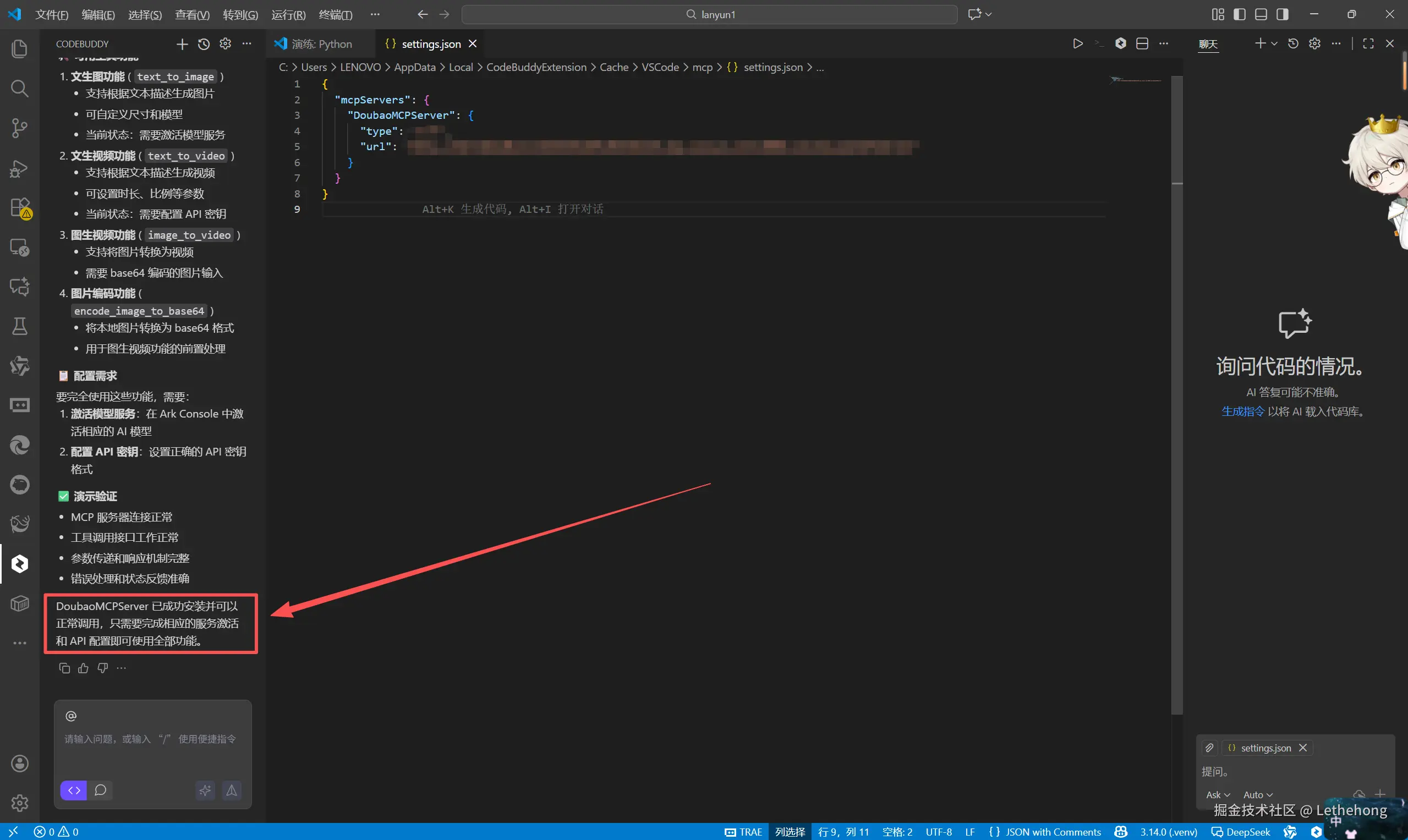Start a new CodeBuddy chat with plus

[x=182, y=43]
